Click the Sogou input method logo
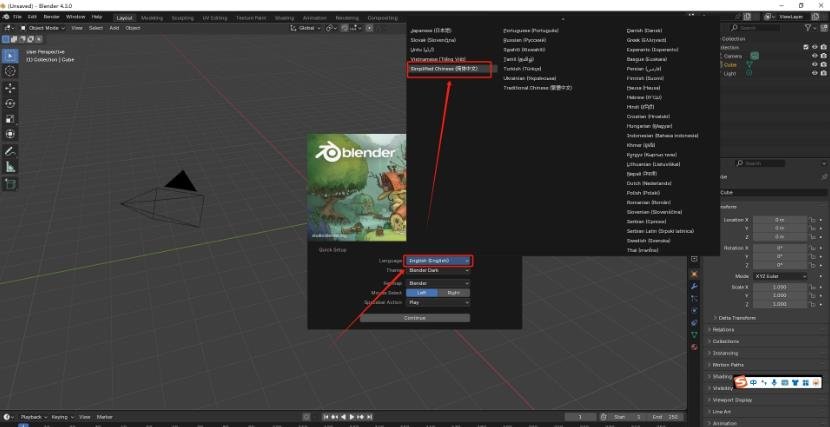Screen dimensions: 830x427 (x=742, y=382)
